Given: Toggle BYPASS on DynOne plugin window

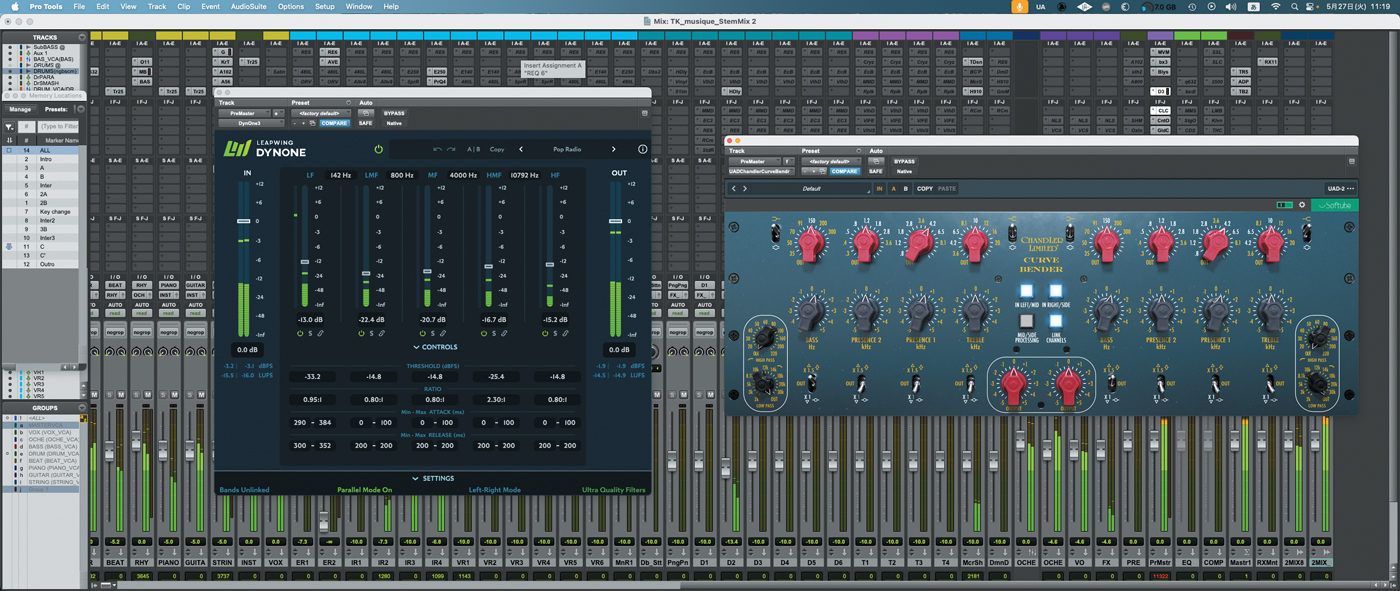Looking at the screenshot, I should (394, 113).
